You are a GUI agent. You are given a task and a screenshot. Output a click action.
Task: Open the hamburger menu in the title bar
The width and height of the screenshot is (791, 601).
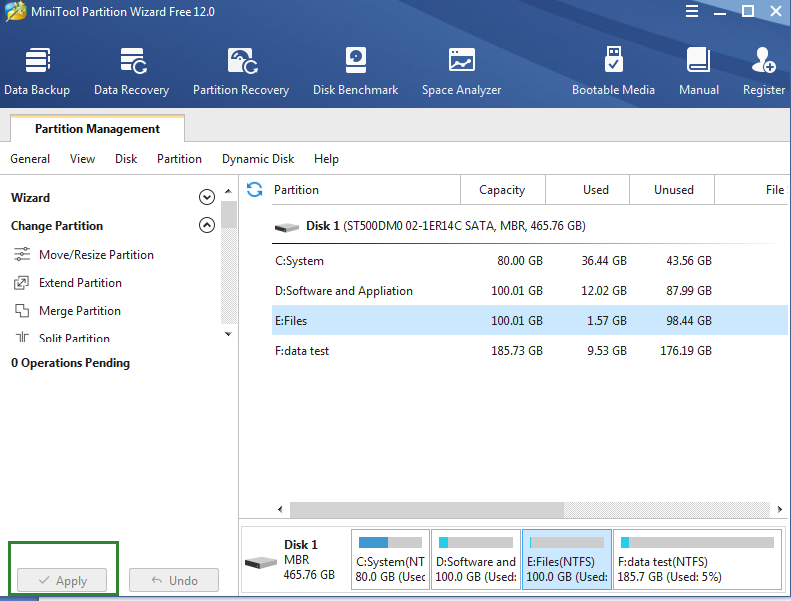coord(692,11)
